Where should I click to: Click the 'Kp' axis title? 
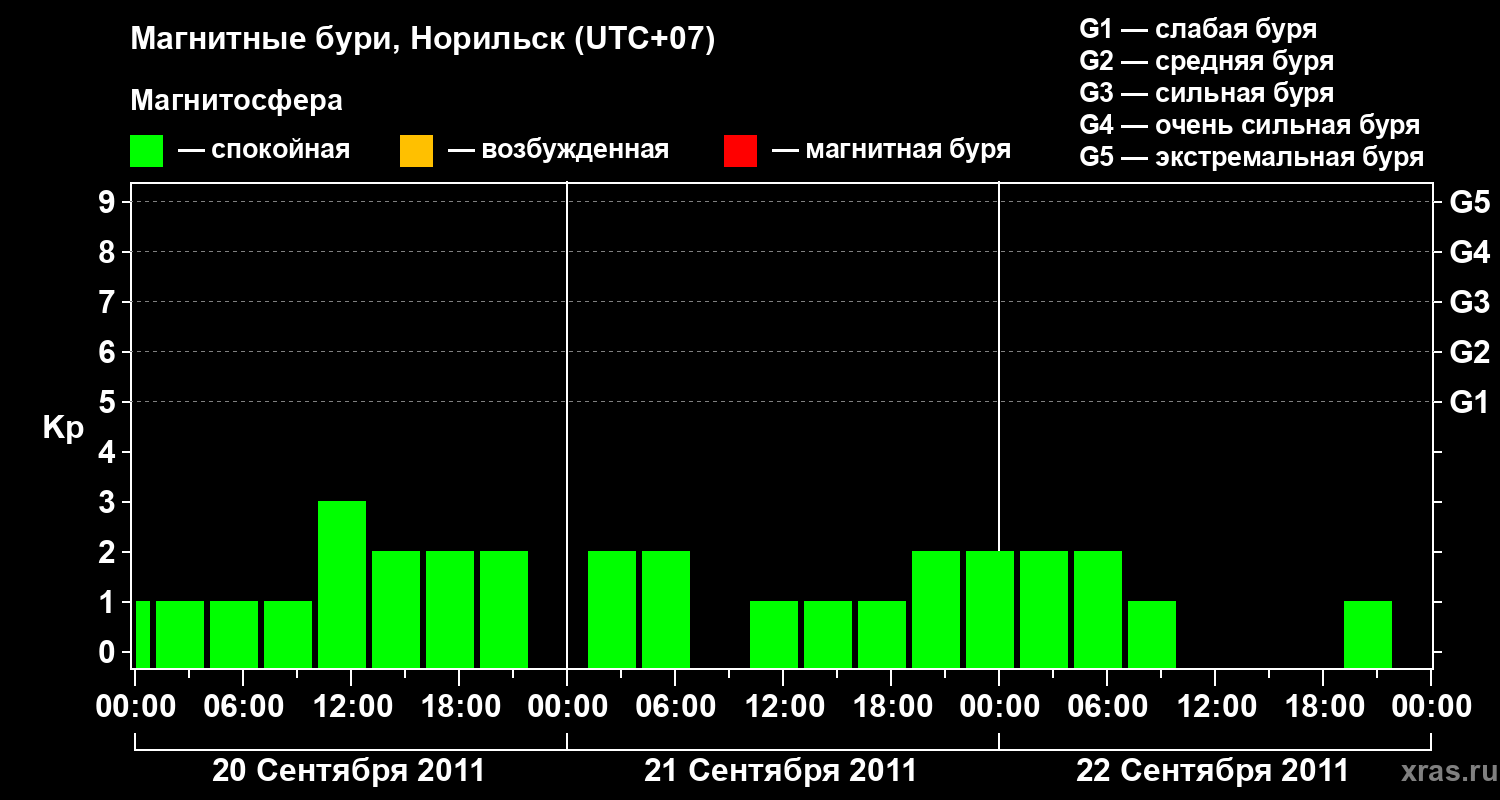(63, 428)
